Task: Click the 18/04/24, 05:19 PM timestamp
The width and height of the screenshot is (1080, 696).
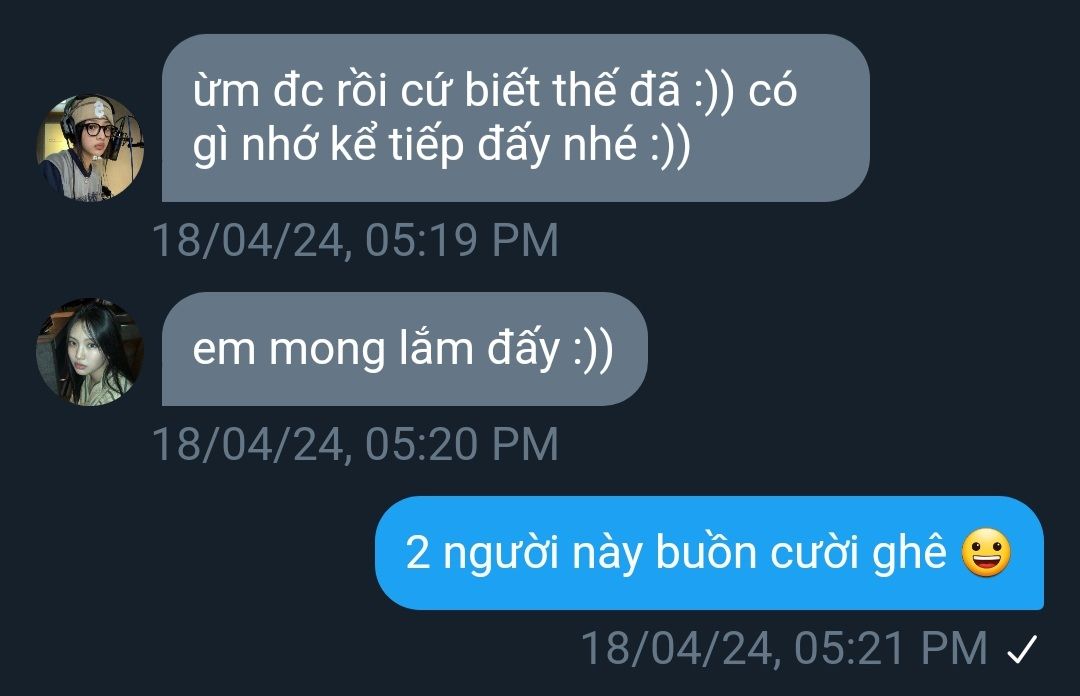Action: (355, 240)
